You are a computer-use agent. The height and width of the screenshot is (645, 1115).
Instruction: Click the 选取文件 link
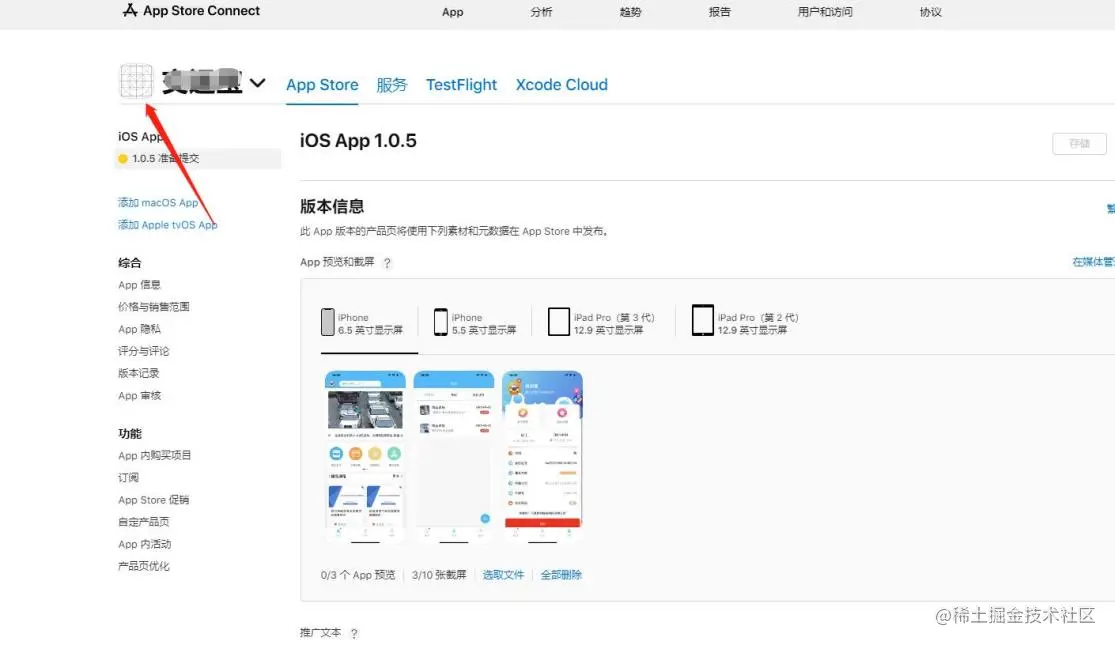click(x=503, y=575)
